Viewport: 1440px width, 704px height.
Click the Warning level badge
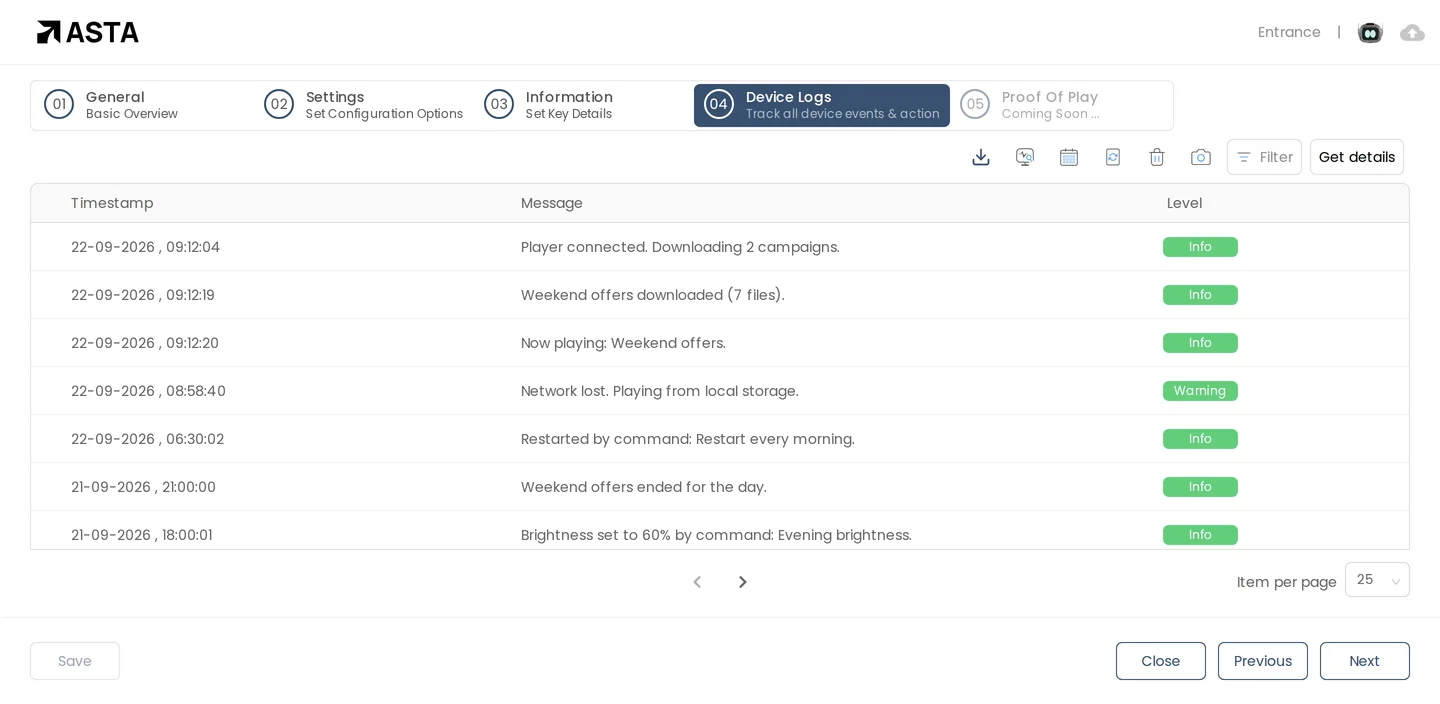[1200, 391]
